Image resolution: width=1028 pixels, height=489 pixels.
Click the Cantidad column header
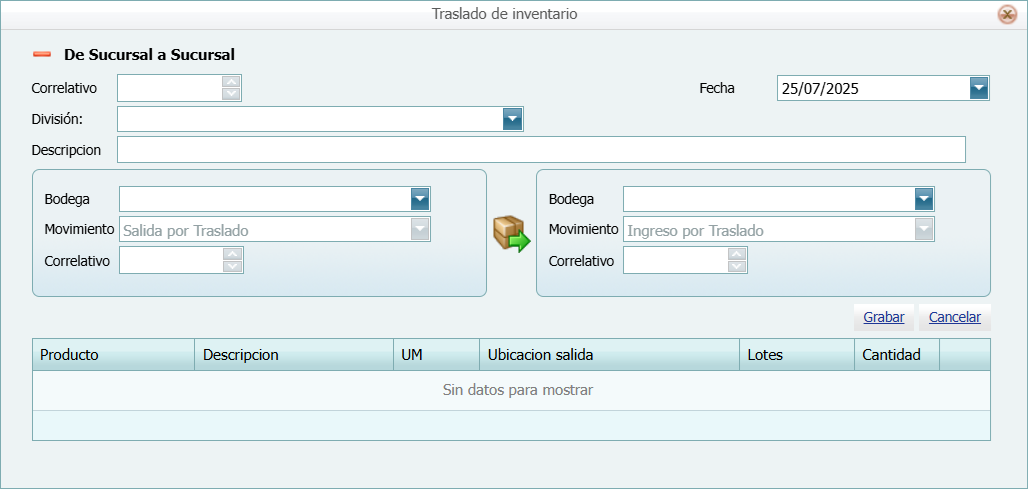[897, 355]
